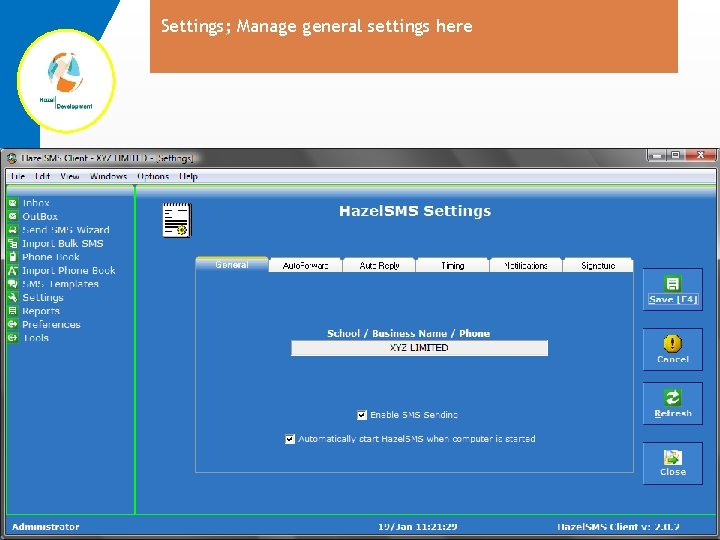Open the Inbox label
This screenshot has width=720, height=540.
[36, 202]
